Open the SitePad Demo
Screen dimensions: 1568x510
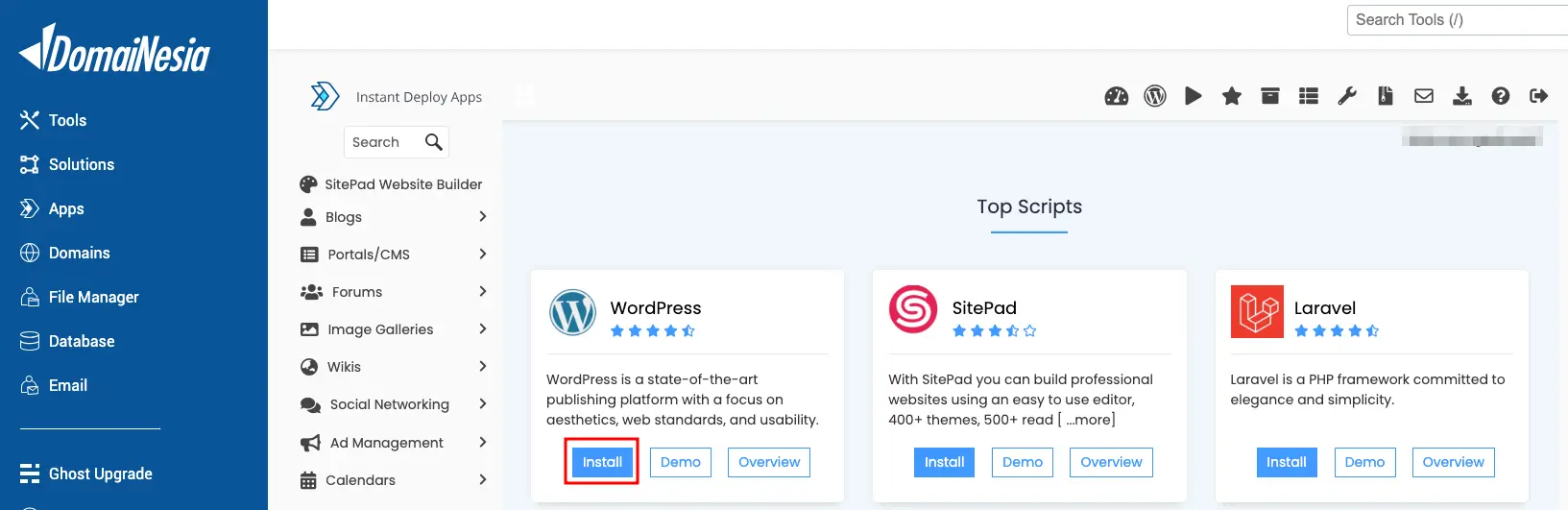[1023, 462]
